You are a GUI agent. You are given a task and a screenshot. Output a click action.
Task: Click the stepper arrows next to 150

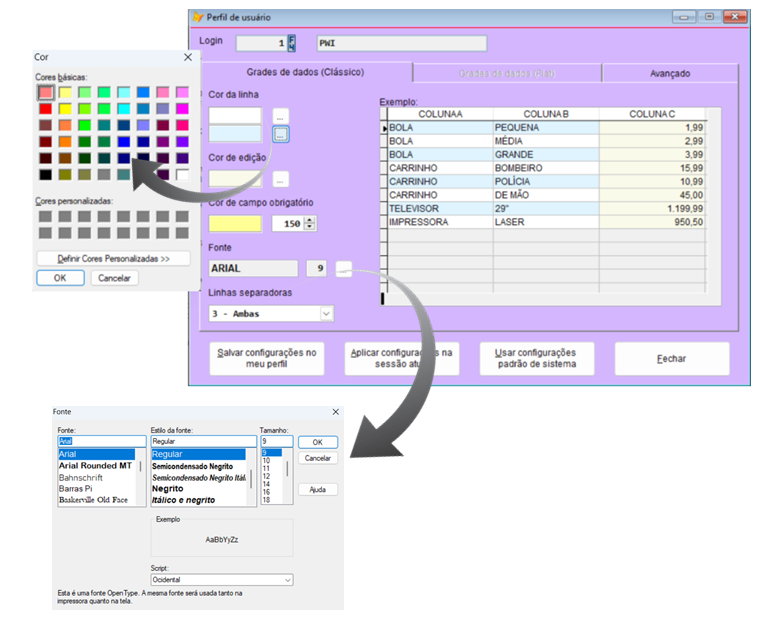tap(310, 223)
